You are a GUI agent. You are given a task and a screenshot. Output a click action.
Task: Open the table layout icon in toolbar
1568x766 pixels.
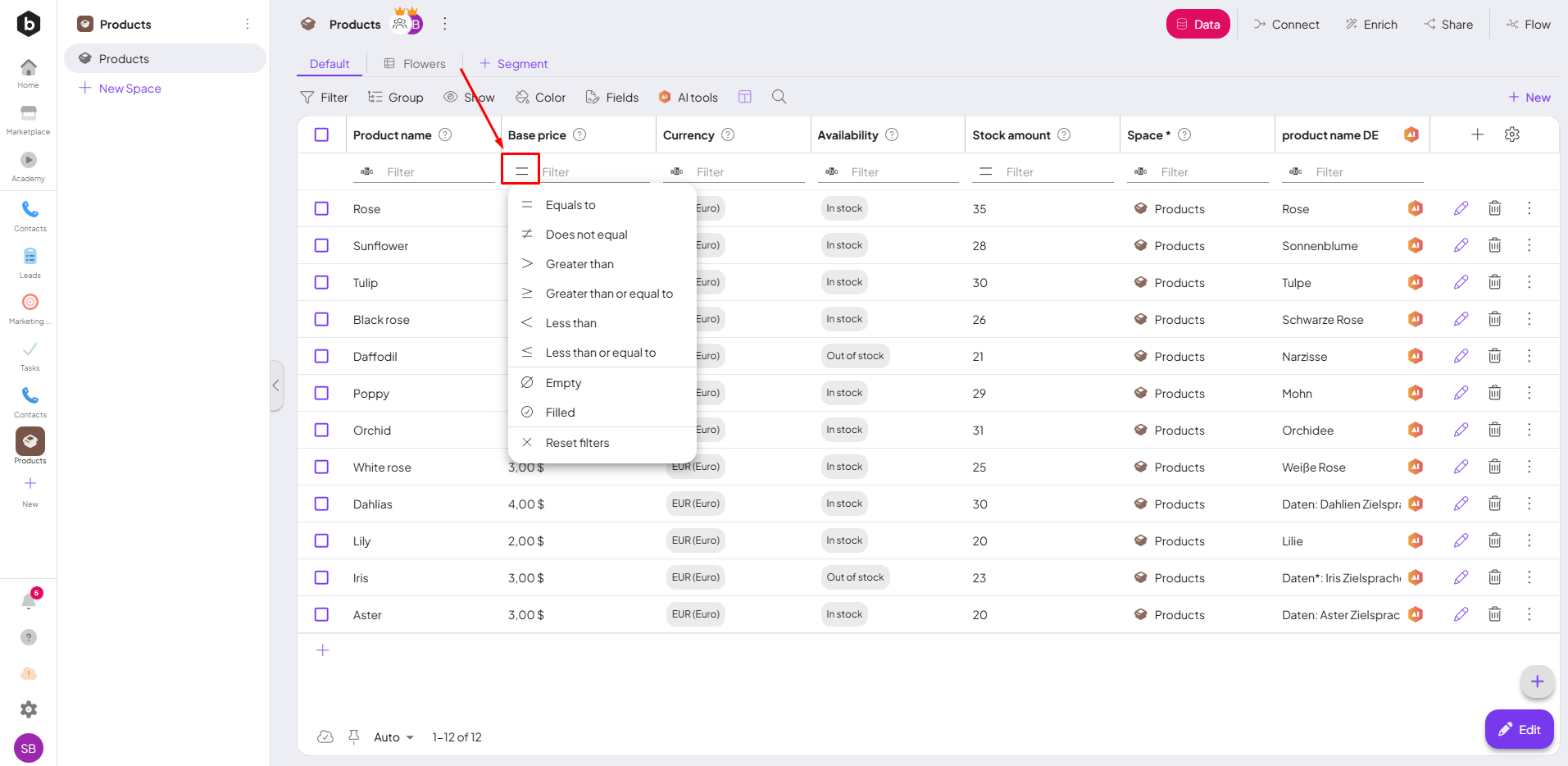coord(744,97)
